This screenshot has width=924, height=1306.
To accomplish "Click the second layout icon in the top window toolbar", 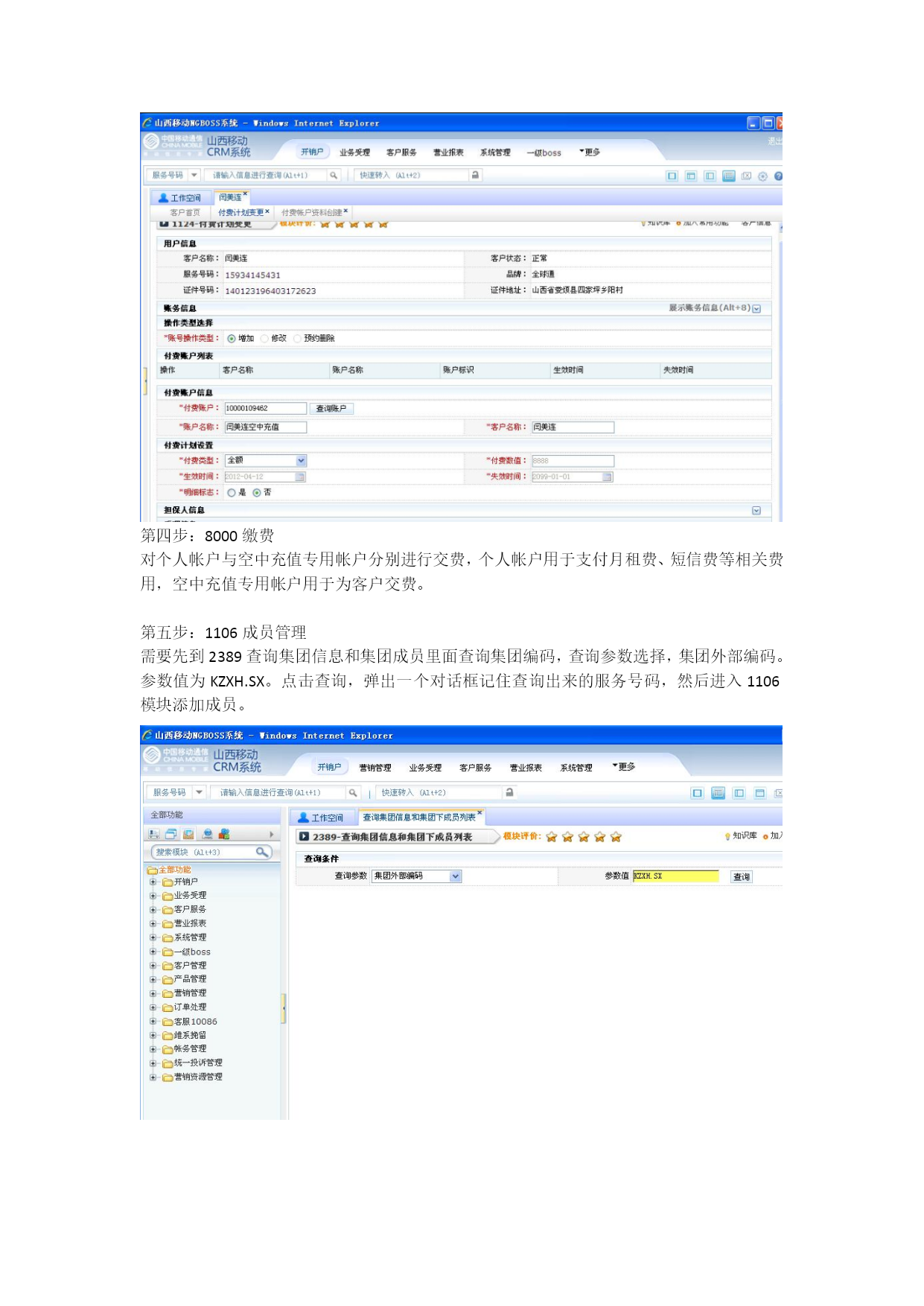I will tap(691, 176).
